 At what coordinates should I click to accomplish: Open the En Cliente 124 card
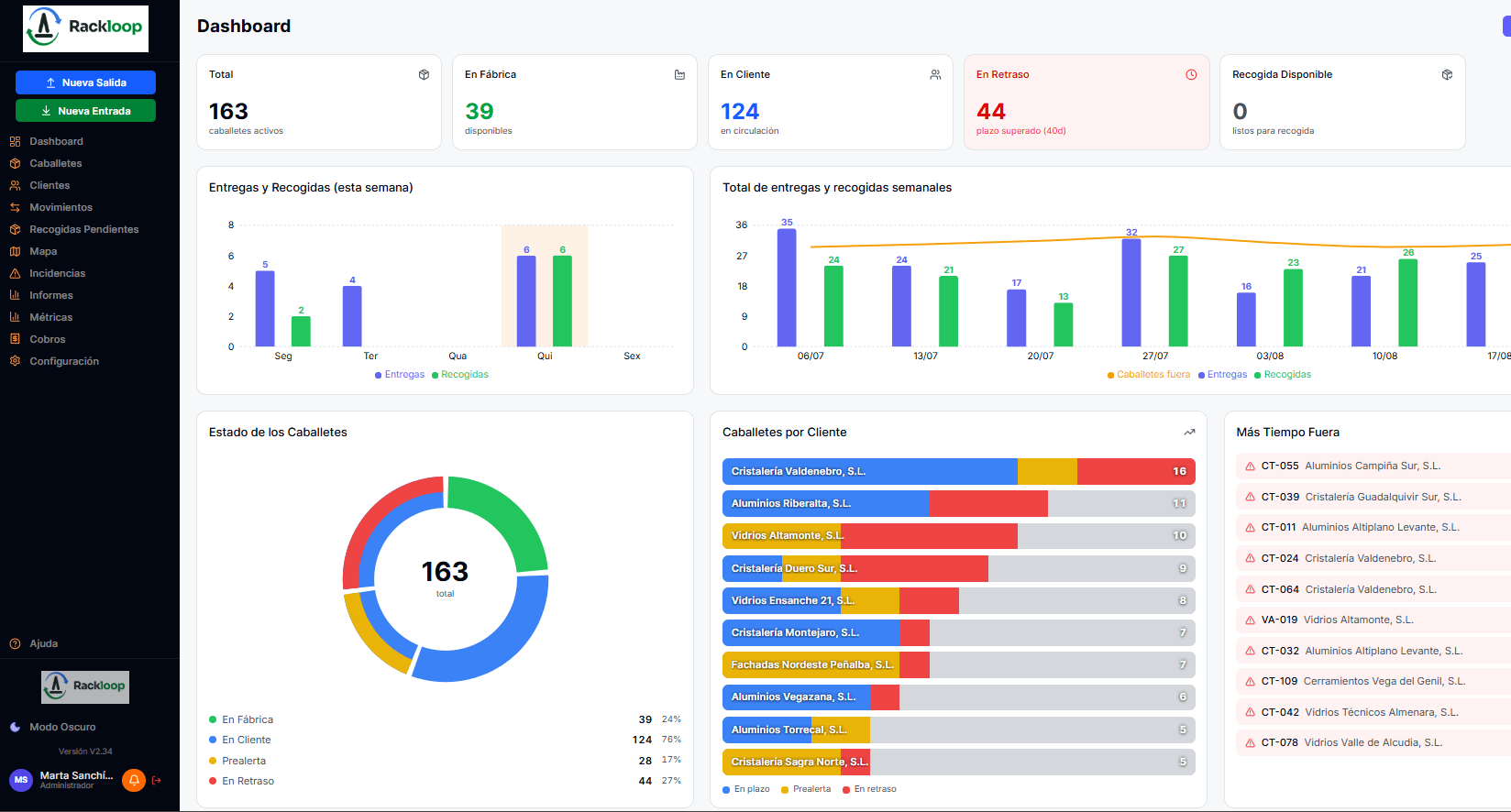click(831, 102)
